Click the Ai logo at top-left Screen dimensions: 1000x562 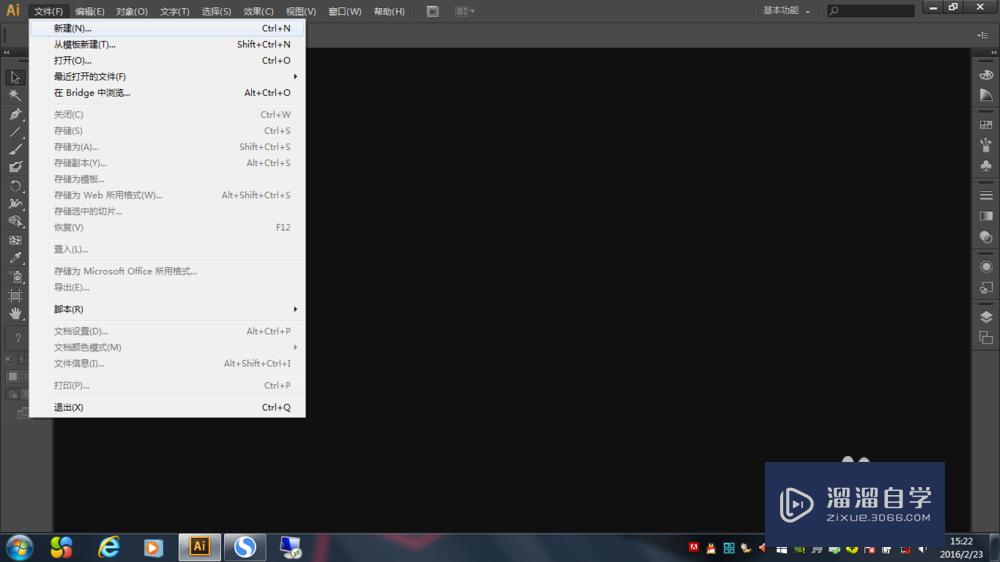tap(13, 10)
